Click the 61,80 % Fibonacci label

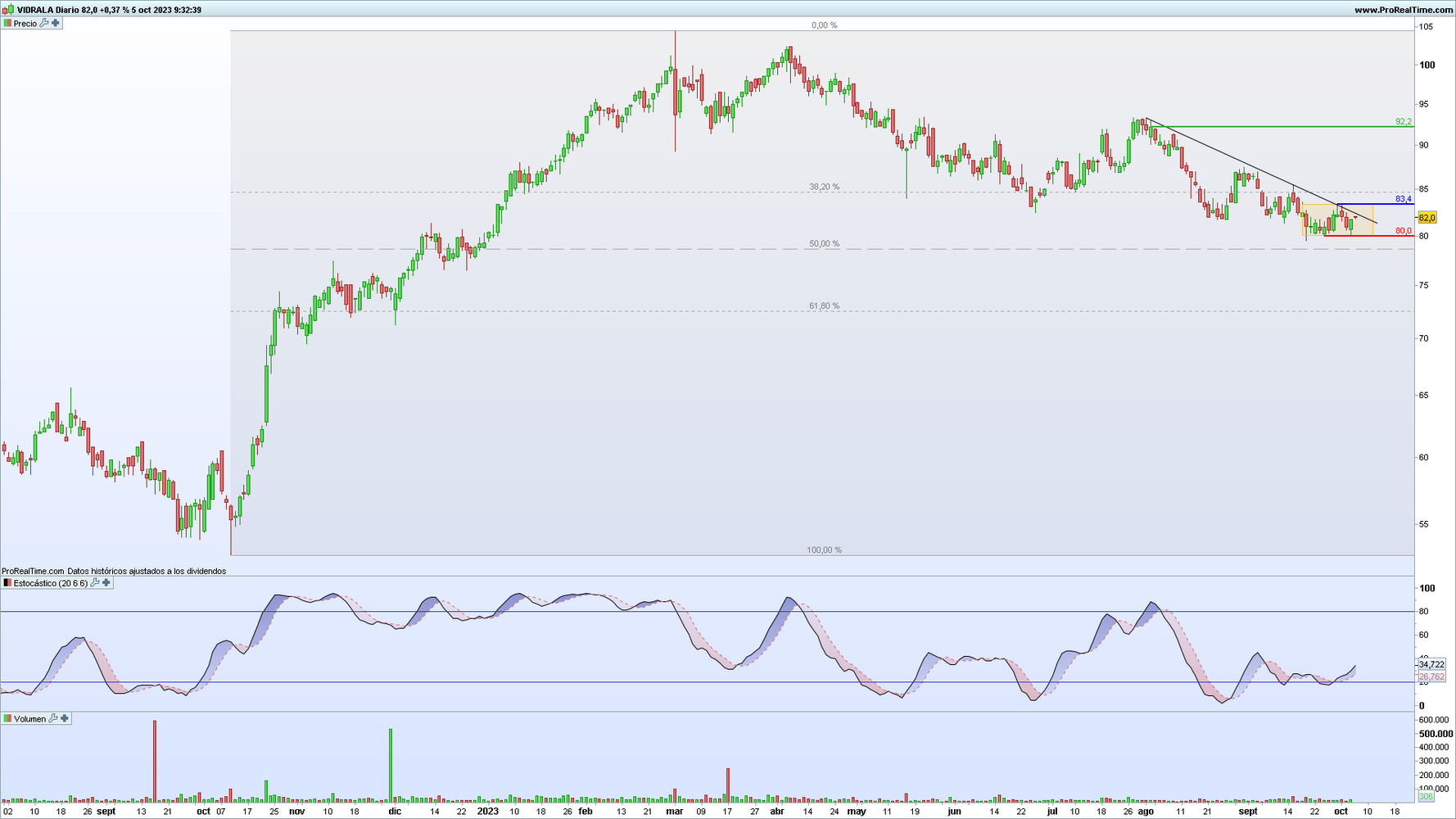point(824,305)
